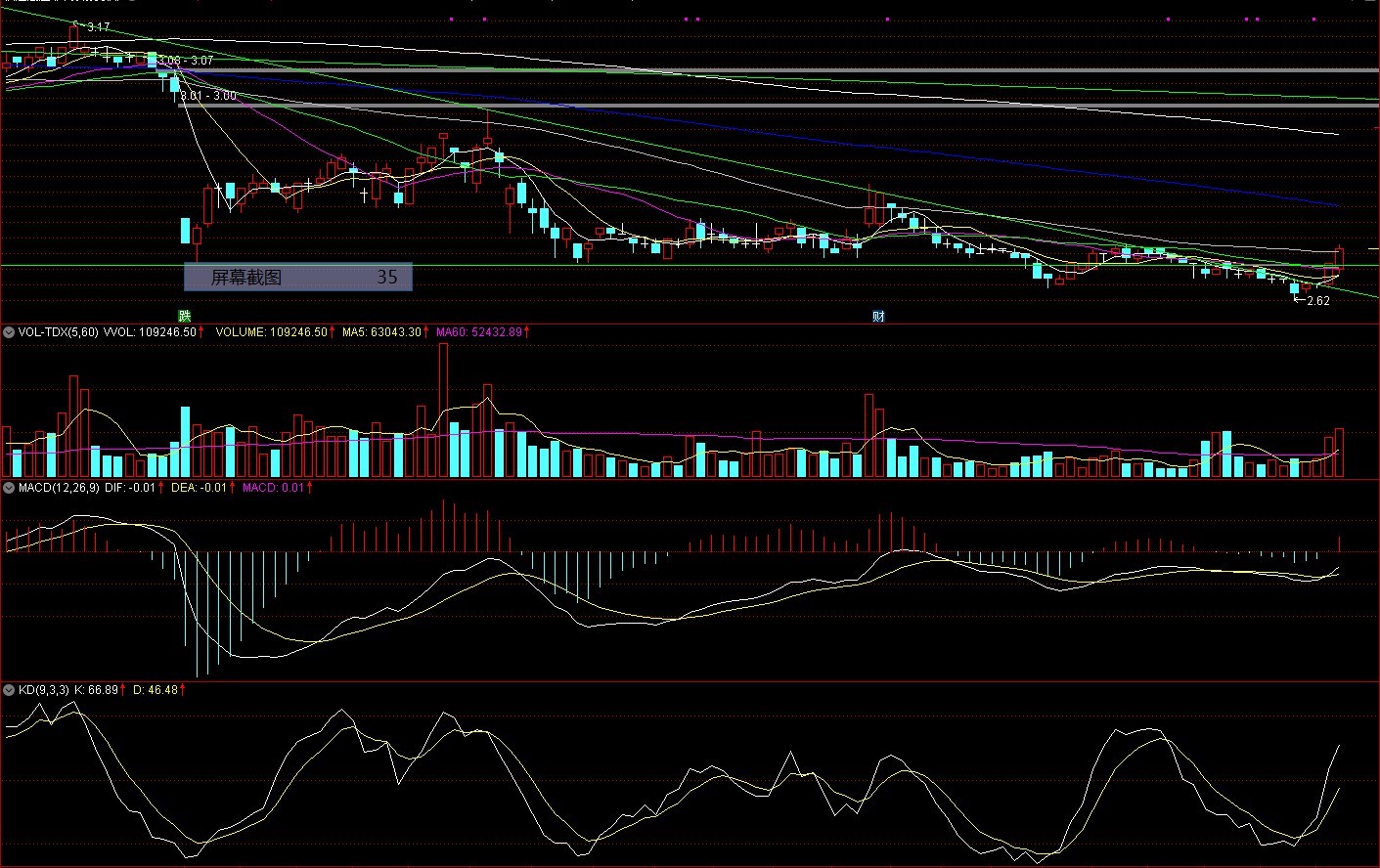Click the 3.17 high price label
Image resolution: width=1380 pixels, height=868 pixels.
[x=98, y=27]
